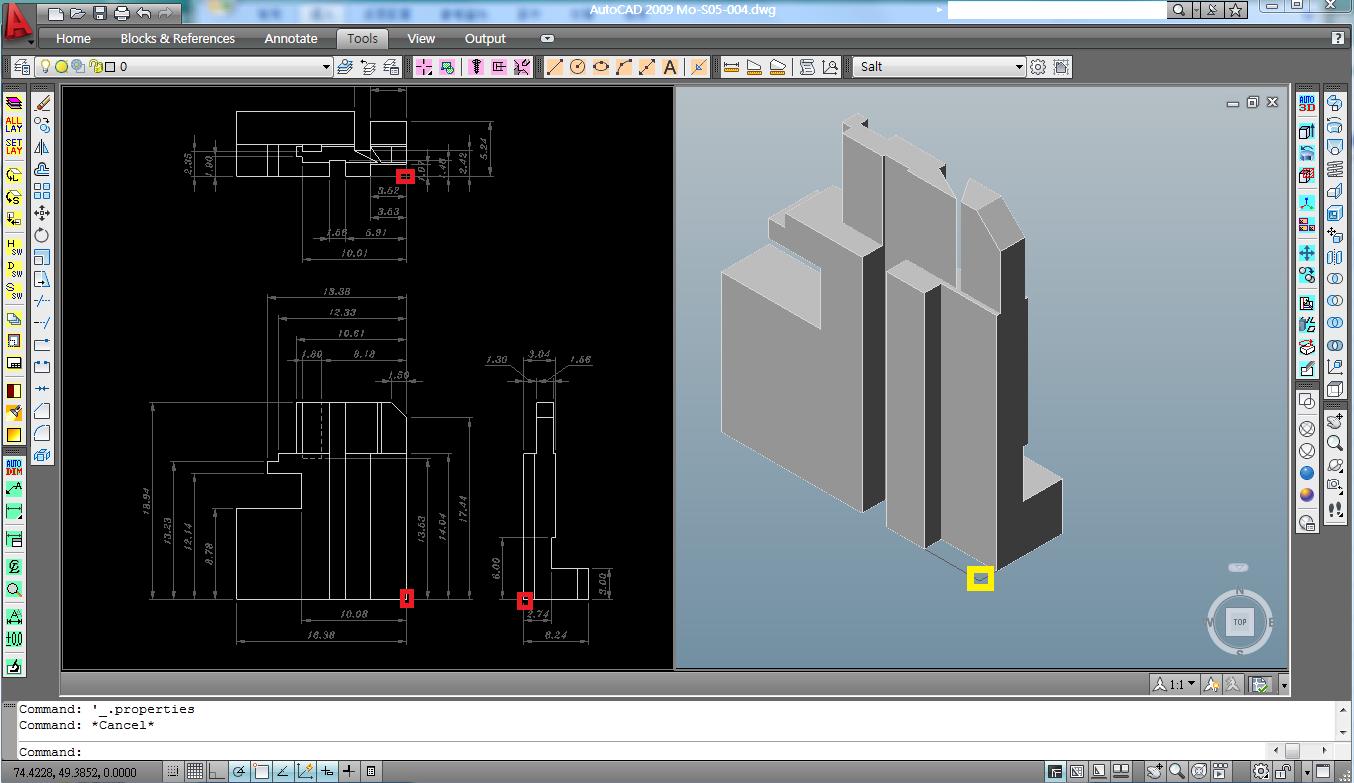Select the Realistic blue sphere visual style
The height and width of the screenshot is (783, 1354).
(x=1307, y=473)
